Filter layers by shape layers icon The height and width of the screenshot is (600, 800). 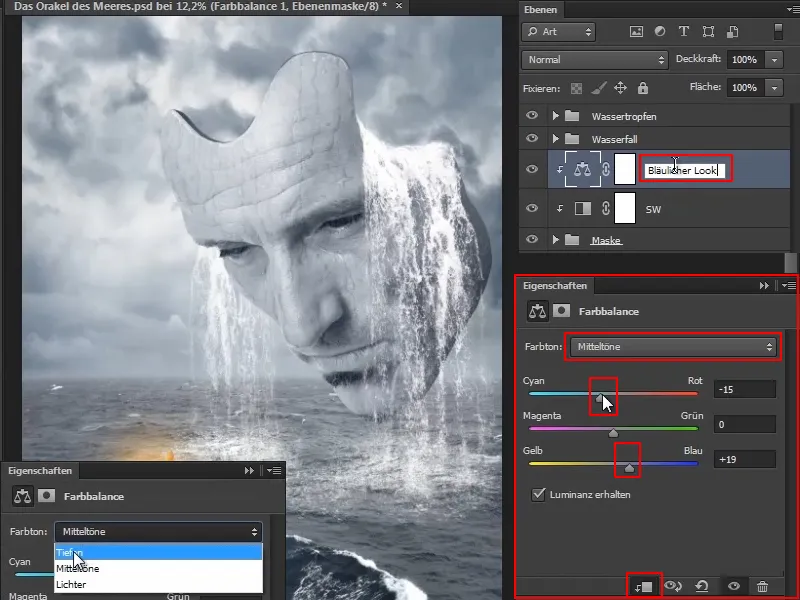point(708,32)
